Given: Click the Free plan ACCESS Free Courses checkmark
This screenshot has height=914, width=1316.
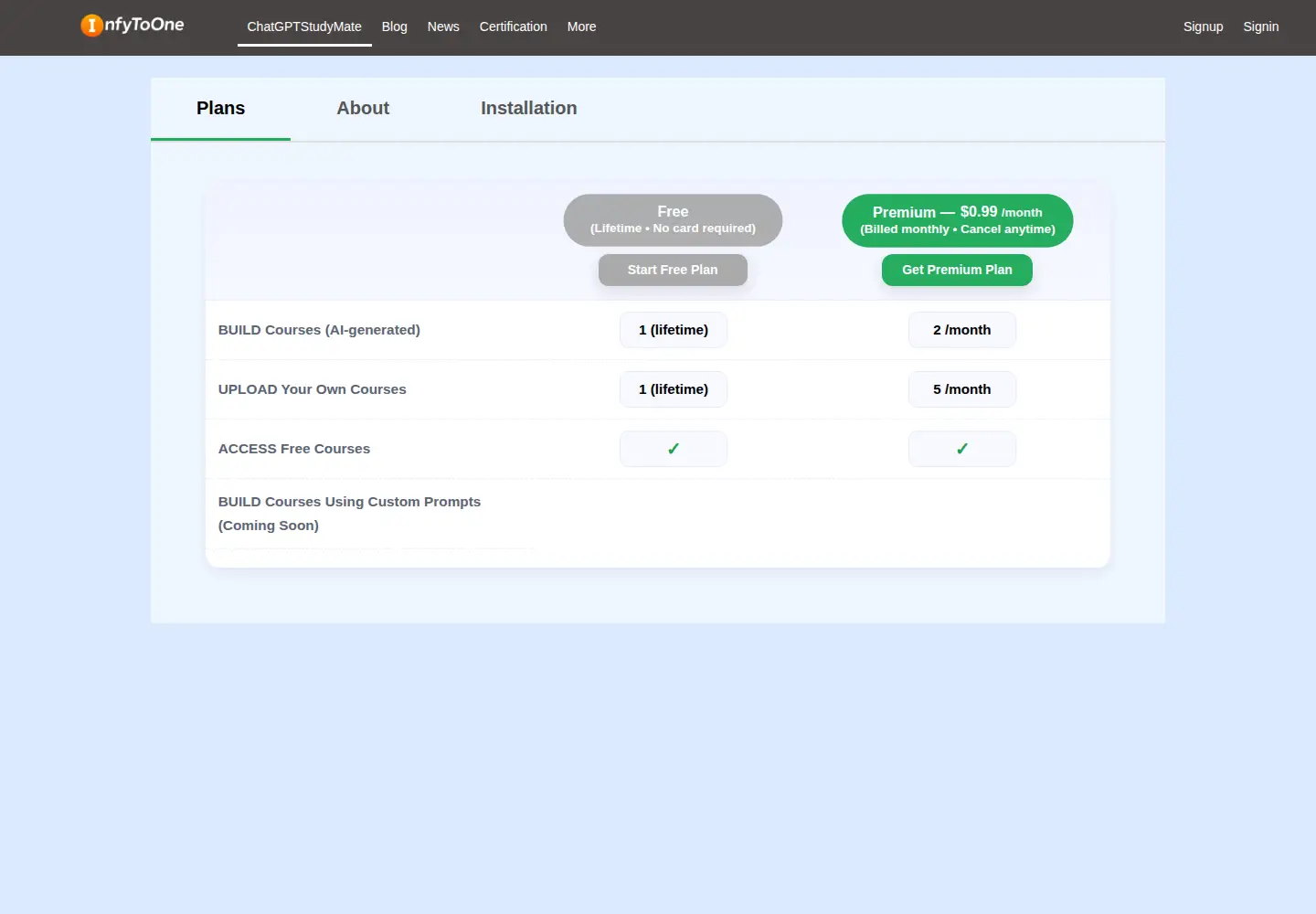Looking at the screenshot, I should tap(674, 449).
